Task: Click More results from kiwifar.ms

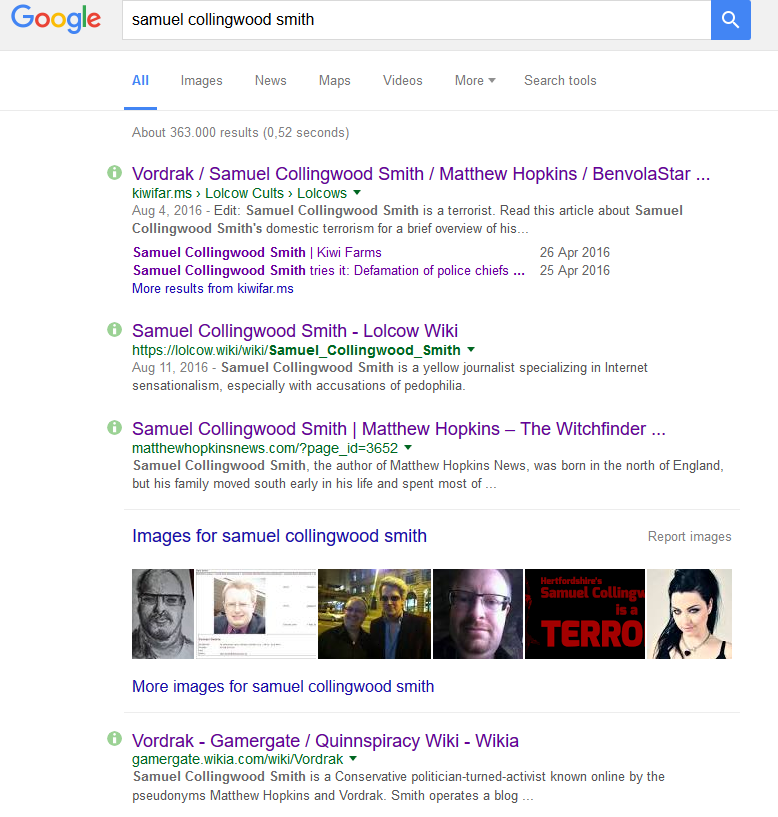Action: click(x=213, y=289)
